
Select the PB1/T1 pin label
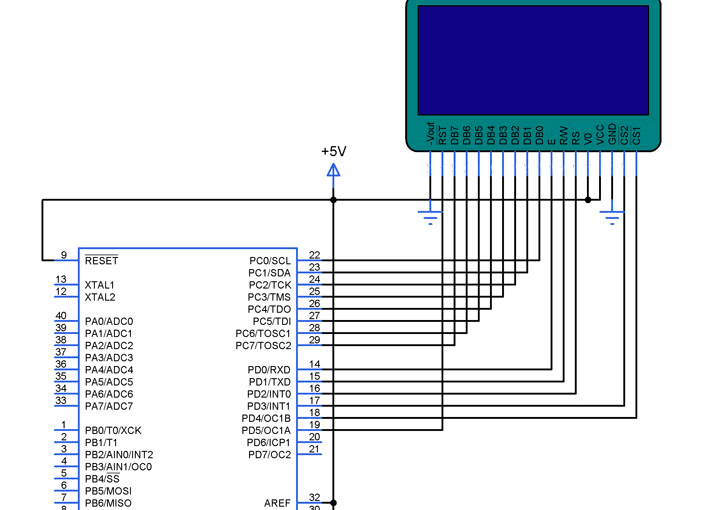pos(101,443)
